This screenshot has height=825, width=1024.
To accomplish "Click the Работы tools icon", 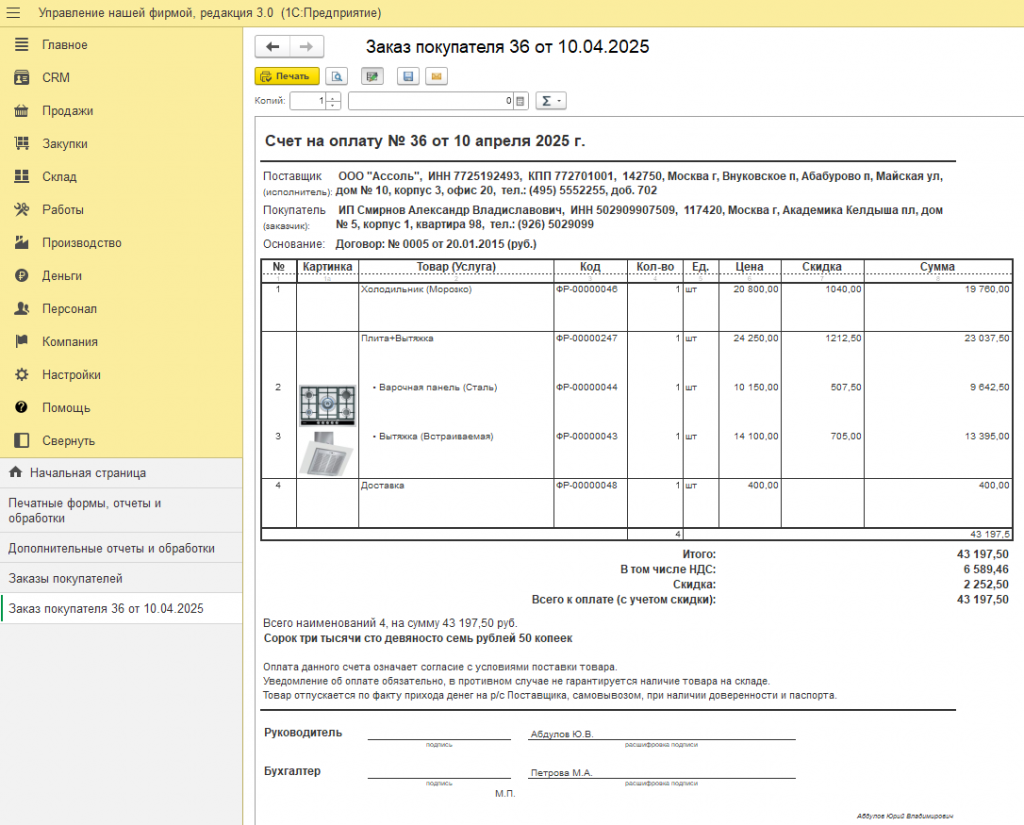I will [x=22, y=209].
